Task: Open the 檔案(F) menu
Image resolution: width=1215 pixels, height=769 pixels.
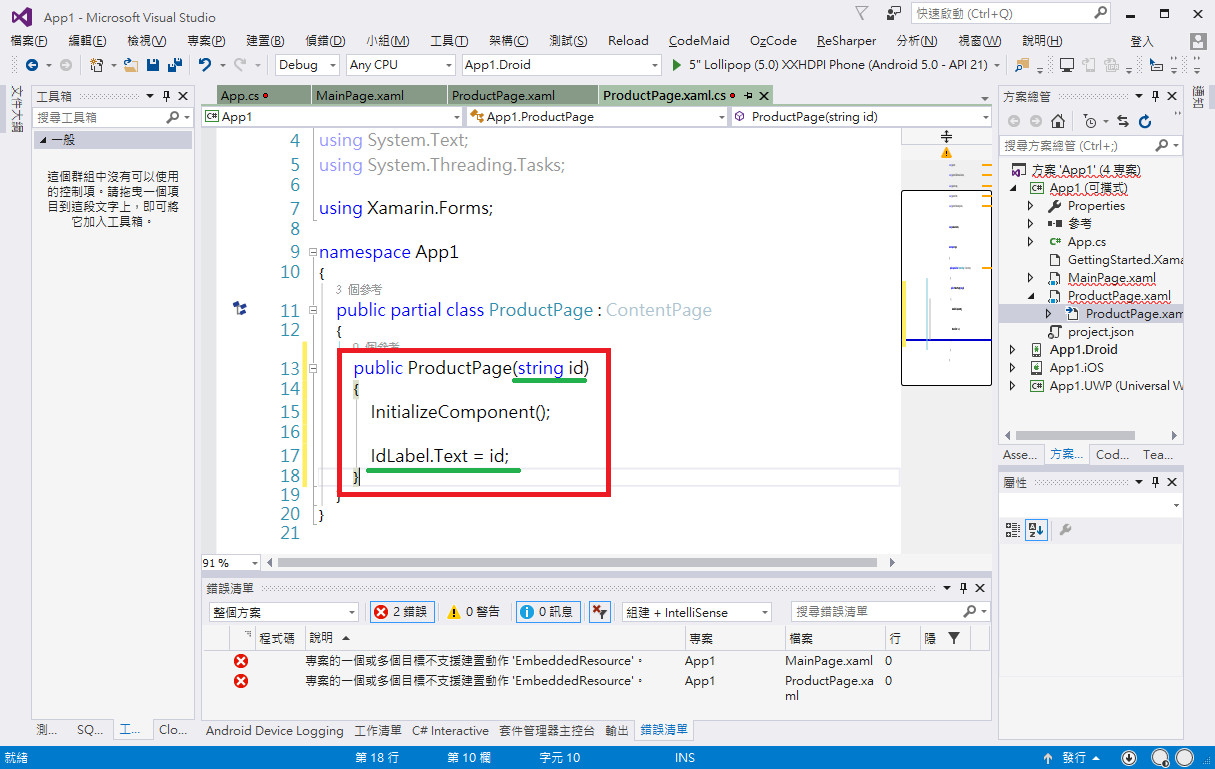Action: coord(29,41)
